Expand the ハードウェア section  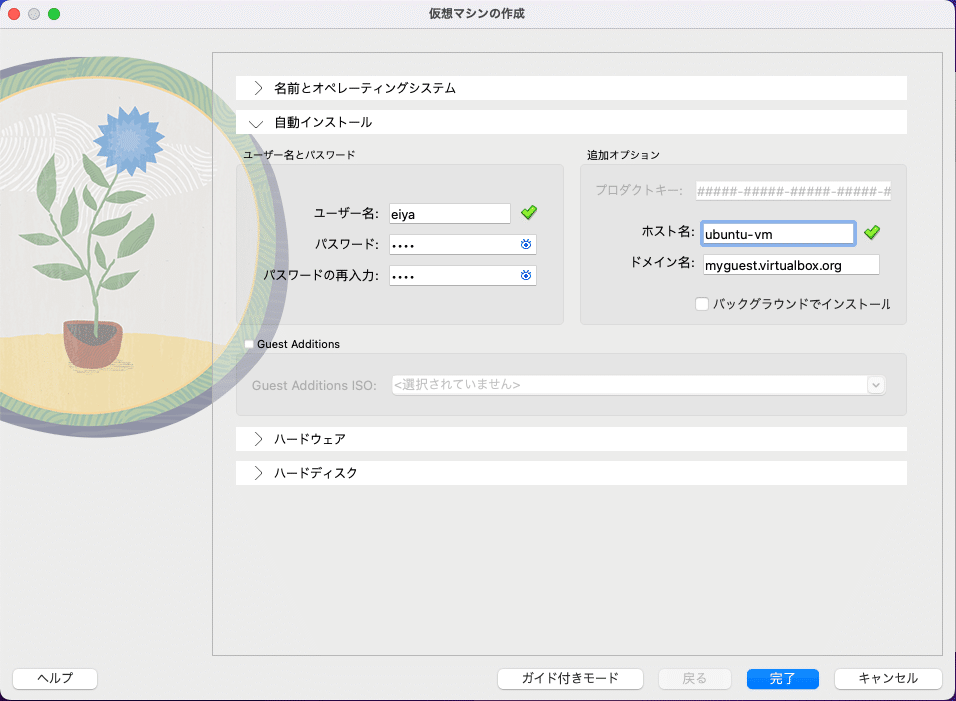(x=571, y=439)
